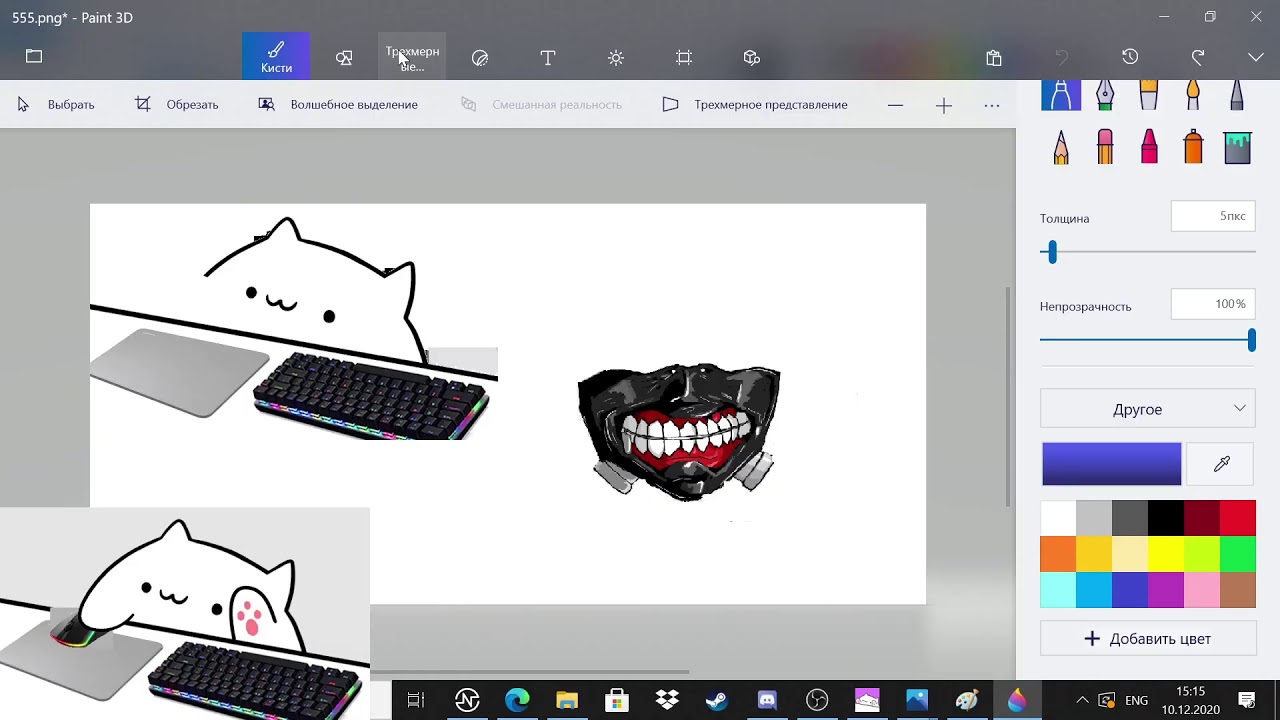1280x720 pixels.
Task: Open the Windows notification center
Action: (x=1247, y=700)
